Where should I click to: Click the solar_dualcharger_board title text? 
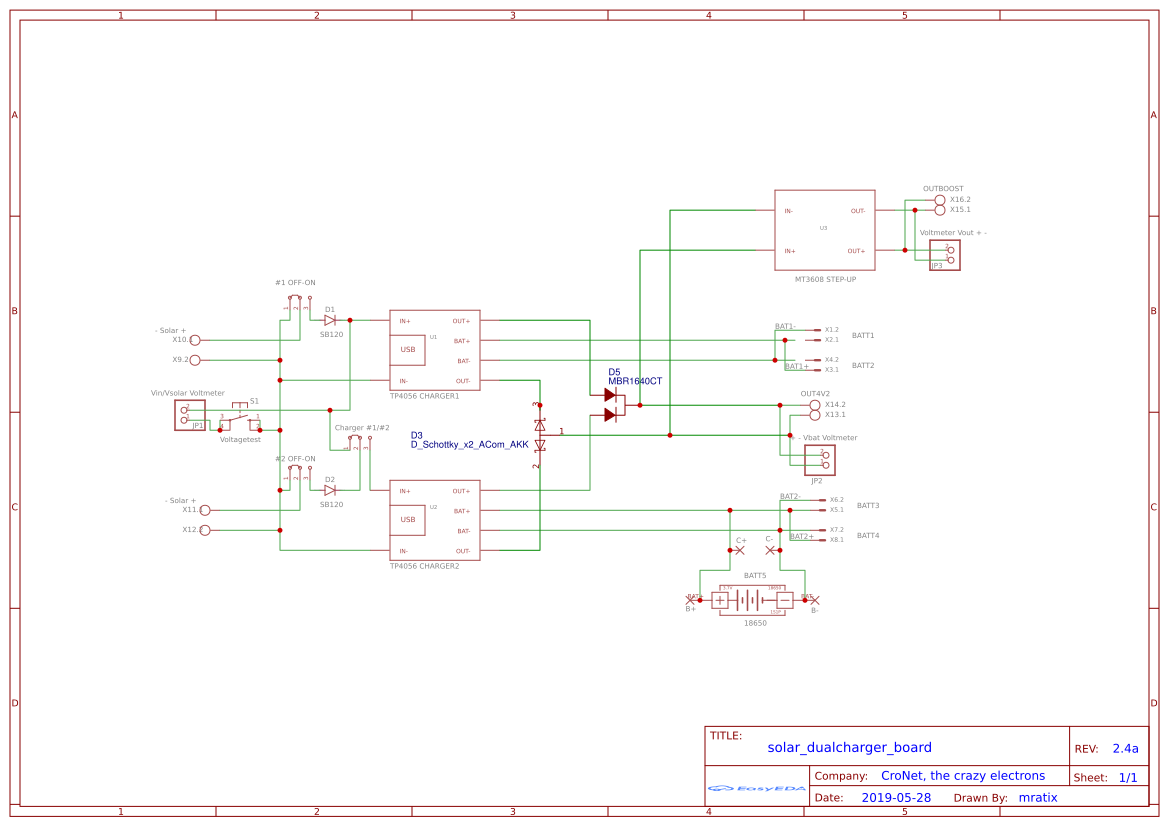(849, 747)
